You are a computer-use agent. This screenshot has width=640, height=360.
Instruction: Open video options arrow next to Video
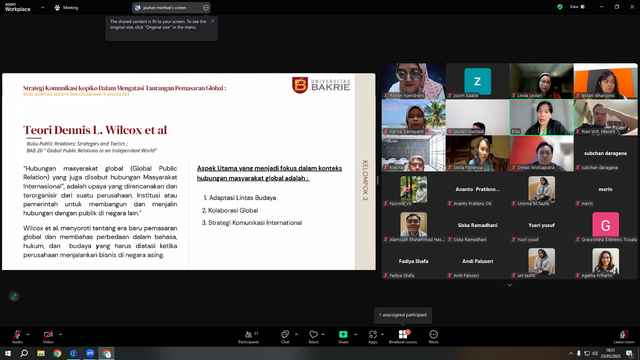(60, 334)
